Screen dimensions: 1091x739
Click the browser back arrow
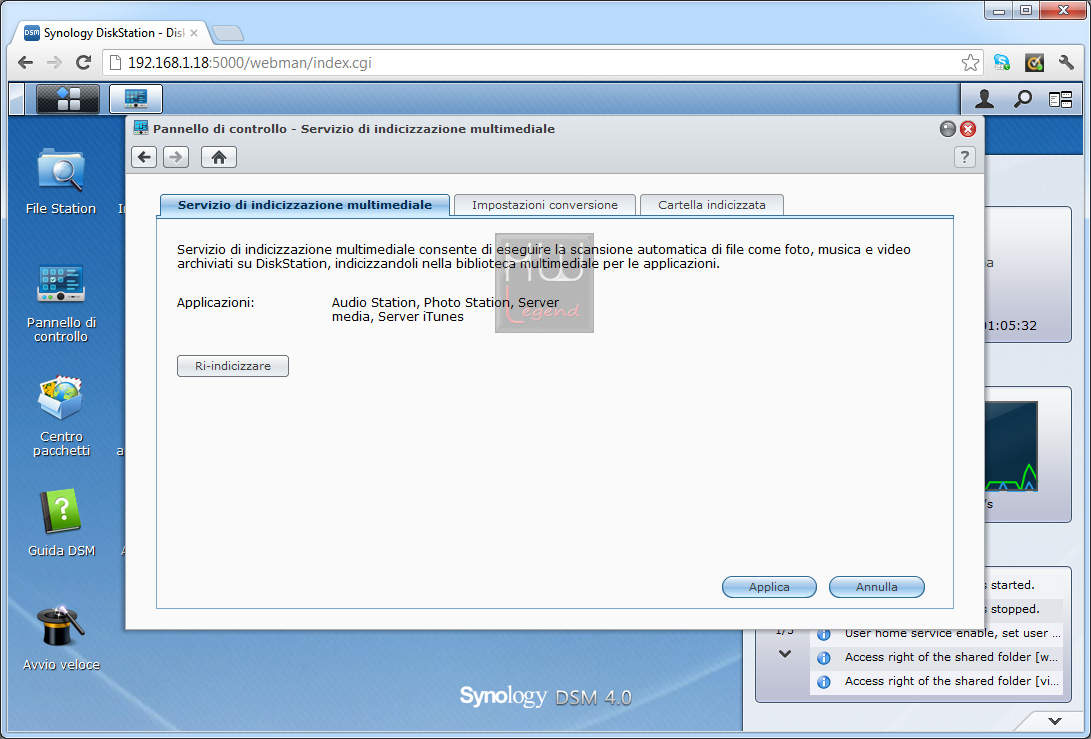[x=26, y=63]
